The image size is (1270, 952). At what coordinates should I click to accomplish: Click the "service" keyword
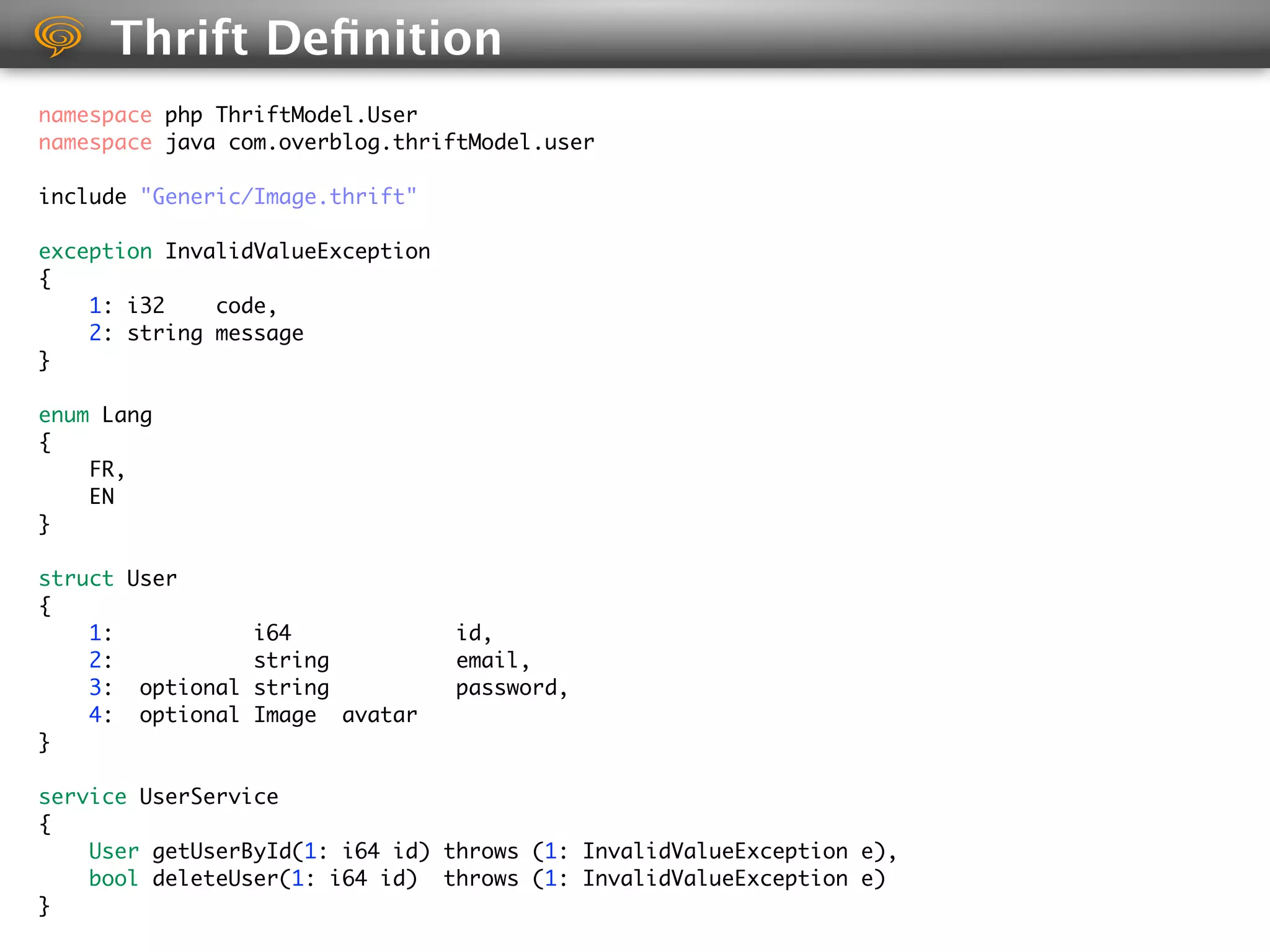pos(82,797)
